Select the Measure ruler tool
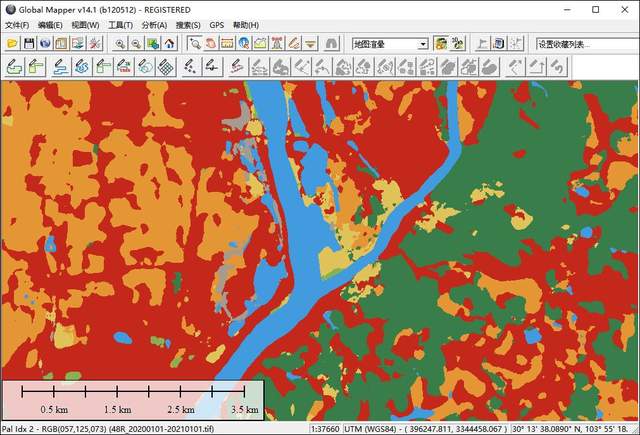Image resolution: width=640 pixels, height=435 pixels. coord(227,44)
